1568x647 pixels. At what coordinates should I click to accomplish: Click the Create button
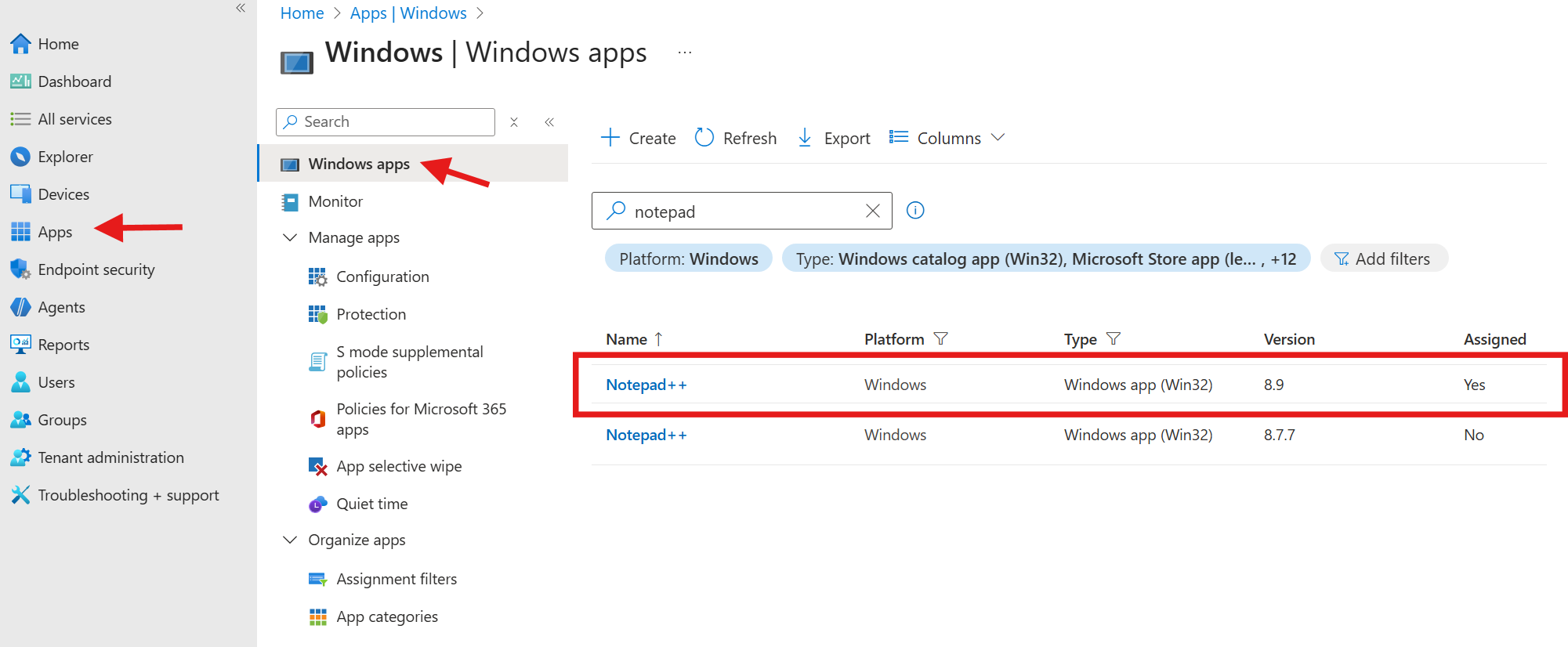pyautogui.click(x=638, y=138)
